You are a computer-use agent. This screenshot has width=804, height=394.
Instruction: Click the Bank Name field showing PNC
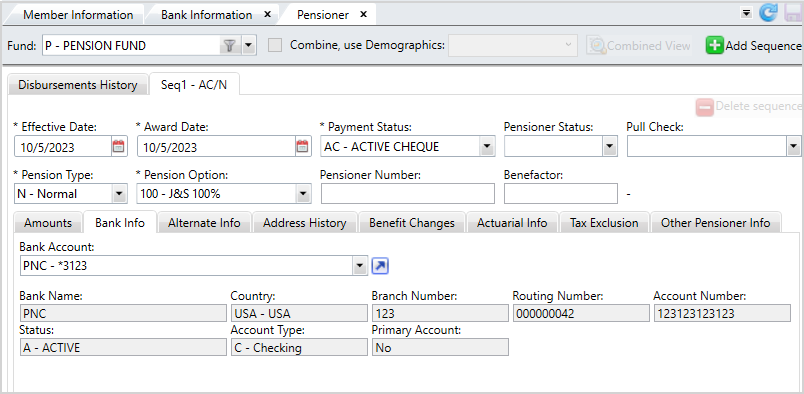coord(123,313)
